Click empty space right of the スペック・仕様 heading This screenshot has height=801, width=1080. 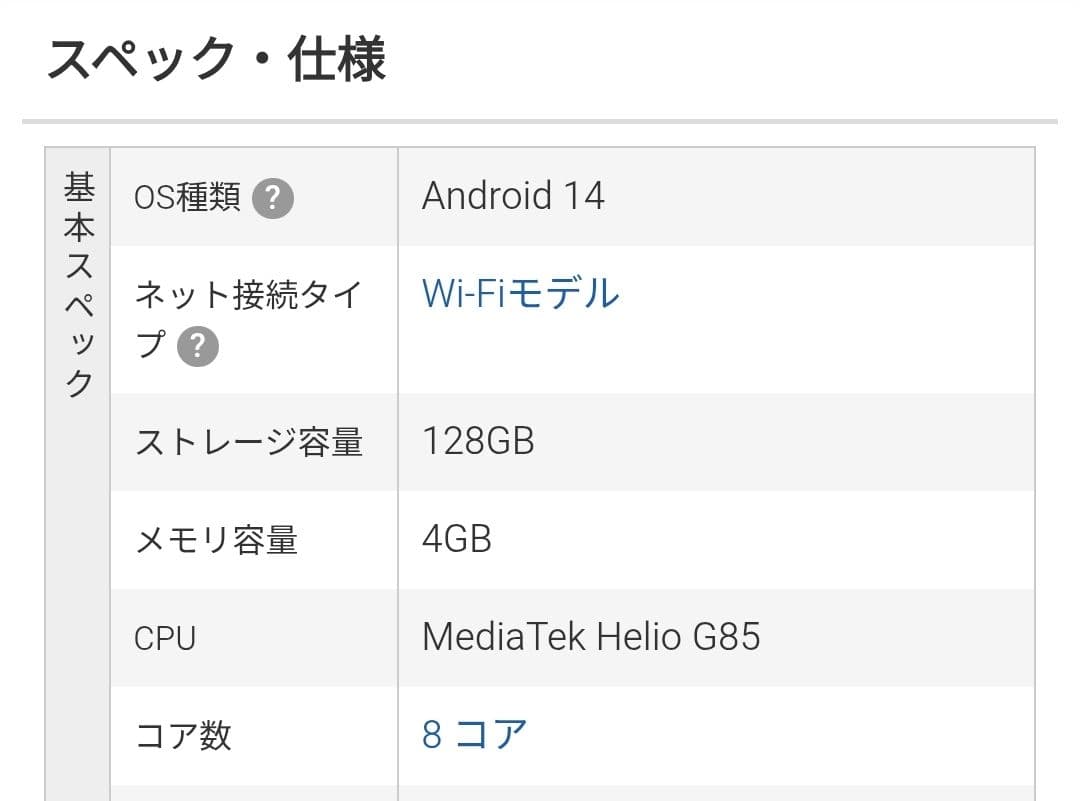720,60
